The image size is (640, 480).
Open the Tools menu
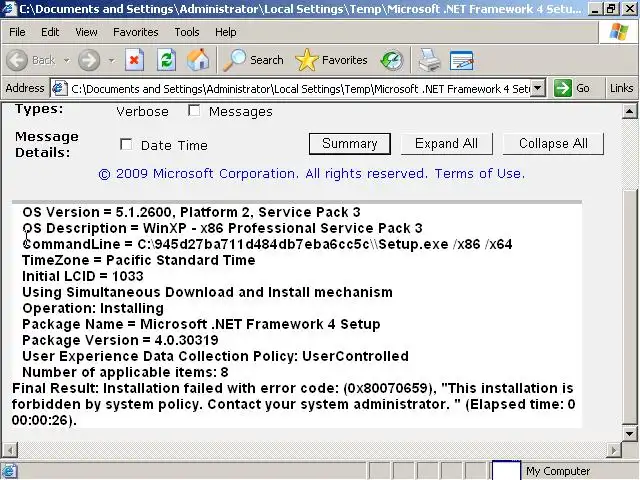(x=187, y=32)
